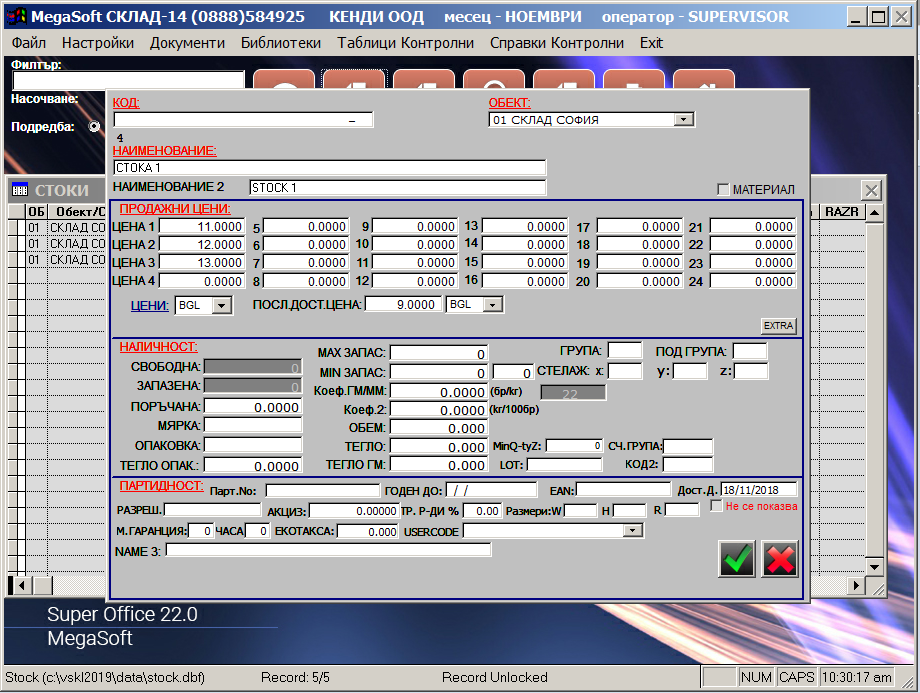The width and height of the screenshot is (920, 693).
Task: Enable the МАТЕРИАЛ checkbox
Action: pos(723,190)
